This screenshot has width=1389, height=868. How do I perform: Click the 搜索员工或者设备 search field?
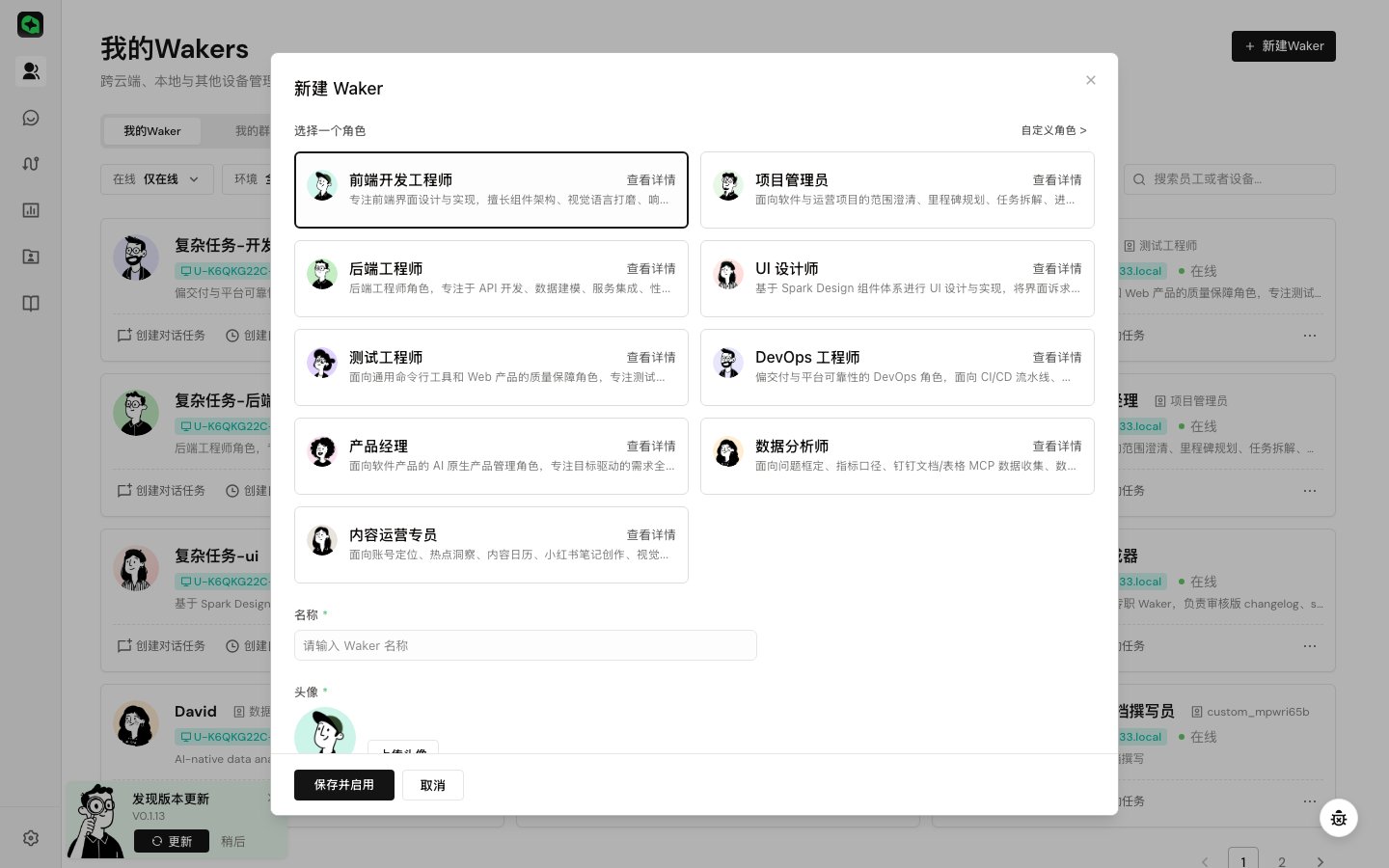pos(1230,179)
